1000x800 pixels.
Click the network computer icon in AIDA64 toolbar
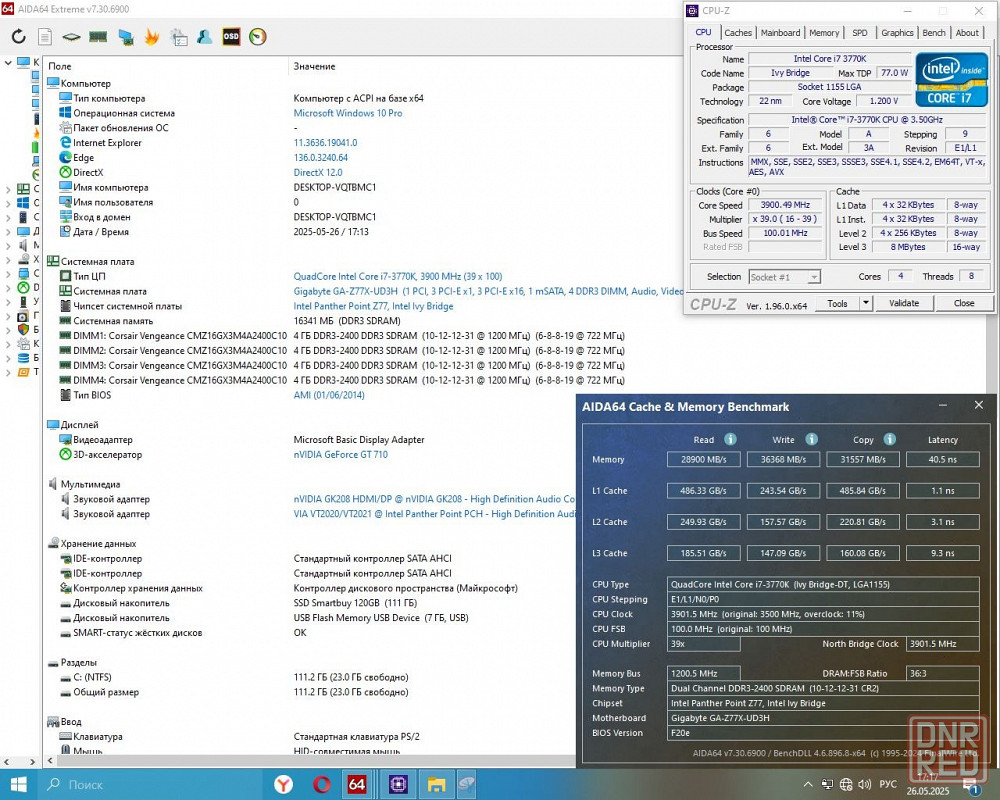[125, 37]
